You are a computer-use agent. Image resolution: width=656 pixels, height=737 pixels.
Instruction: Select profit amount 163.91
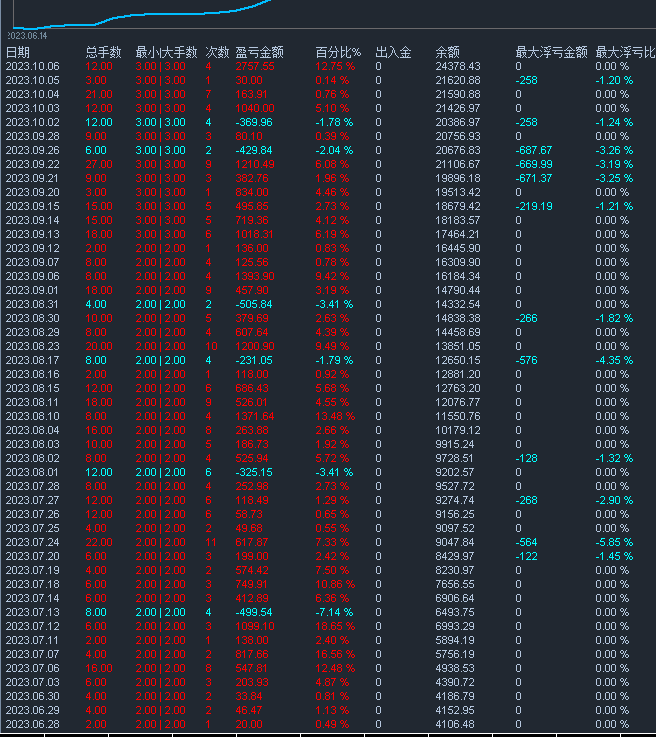(251, 94)
